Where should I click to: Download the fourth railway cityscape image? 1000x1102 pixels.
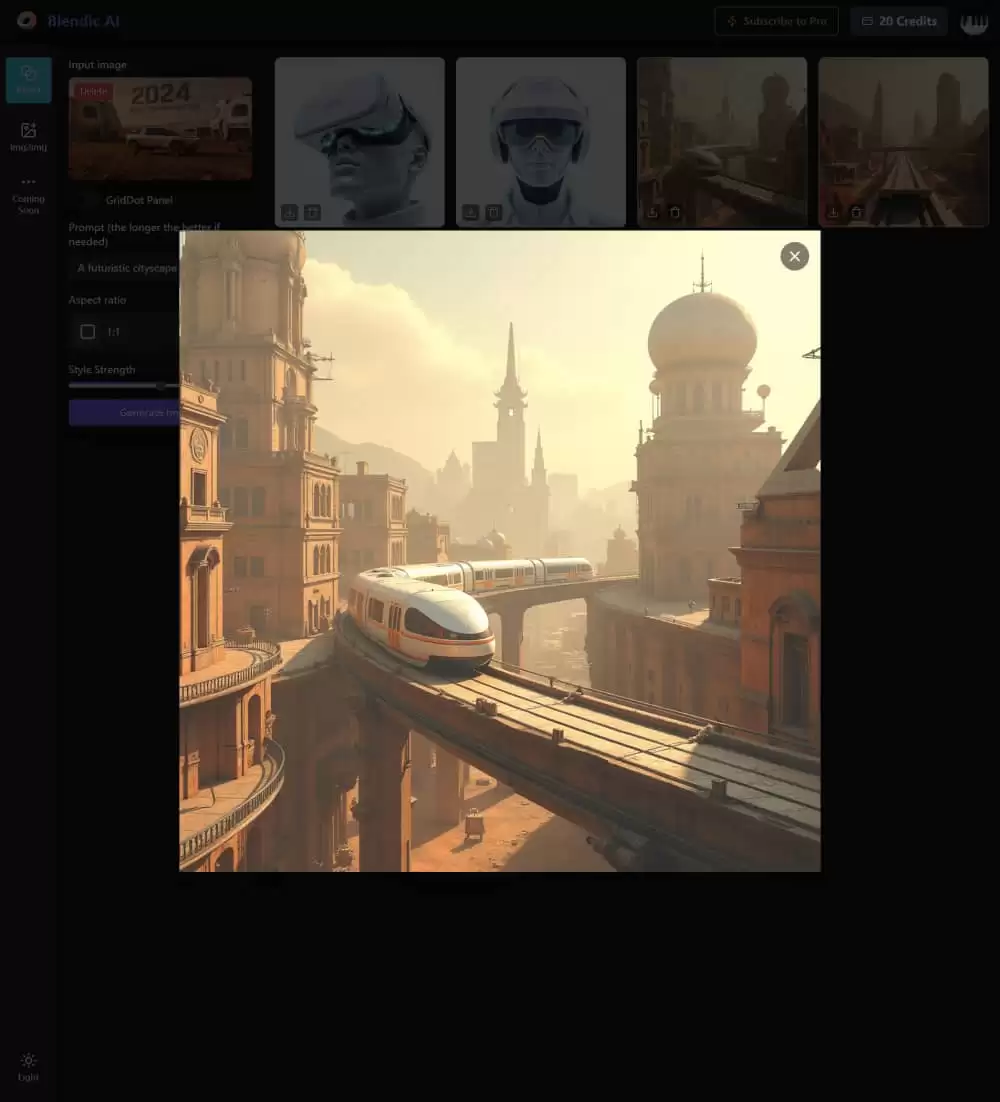coord(833,212)
